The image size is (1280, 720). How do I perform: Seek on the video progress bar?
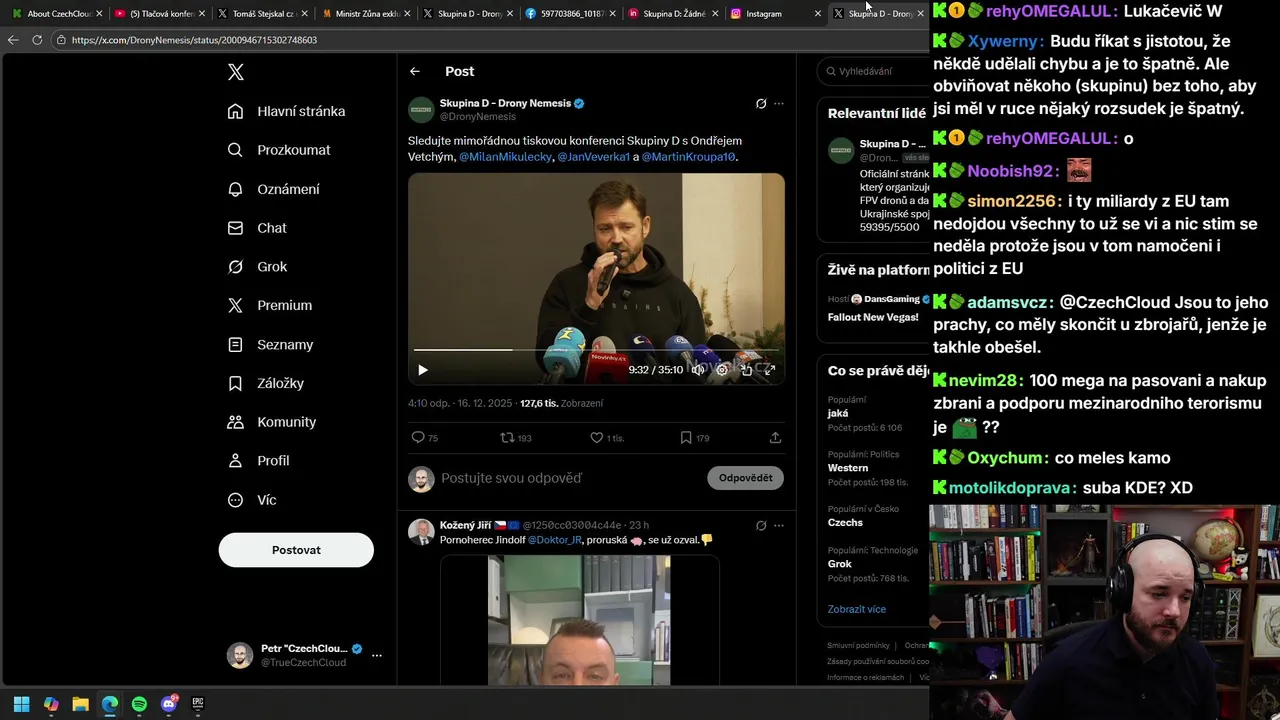[596, 350]
